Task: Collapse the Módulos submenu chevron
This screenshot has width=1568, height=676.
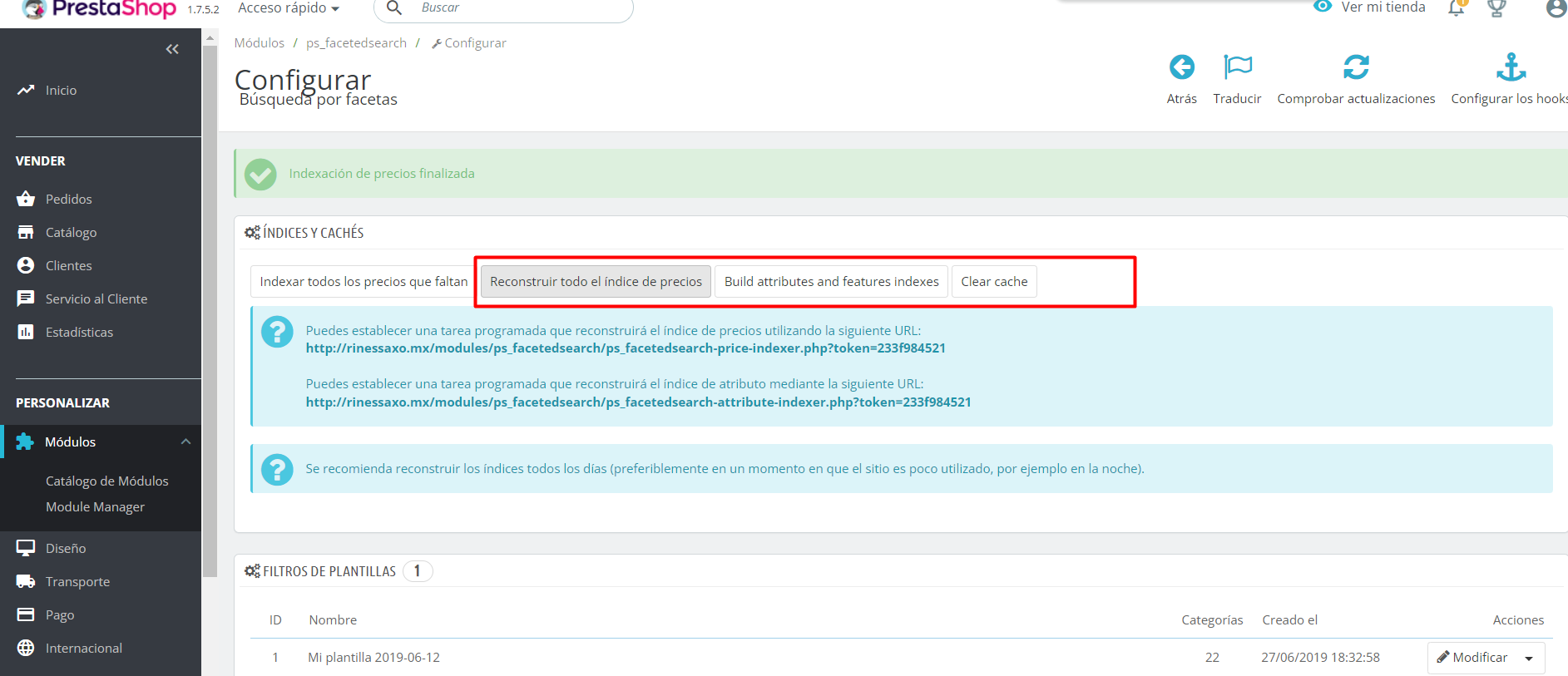Action: point(185,442)
